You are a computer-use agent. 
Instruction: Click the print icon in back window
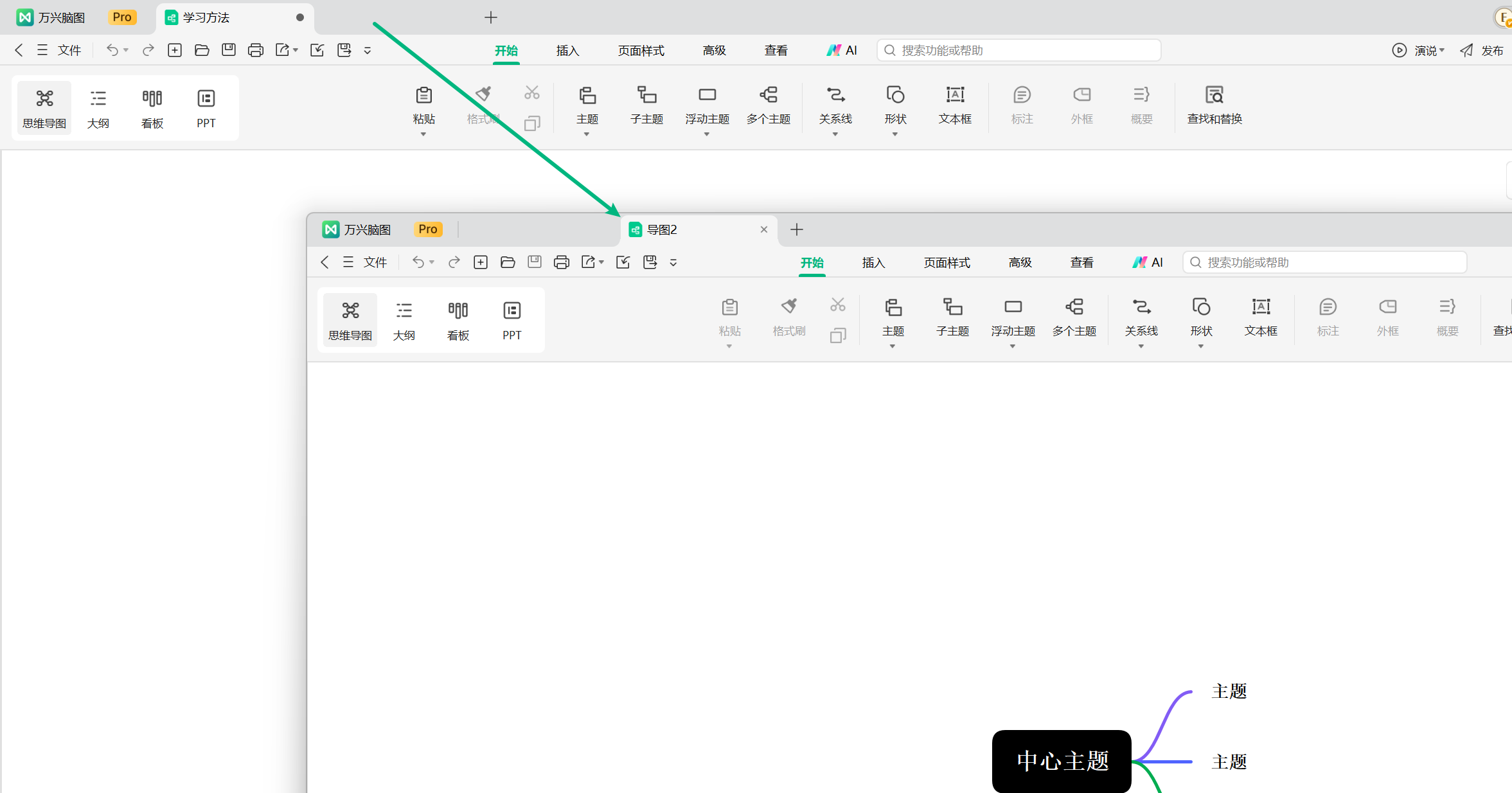click(x=256, y=50)
